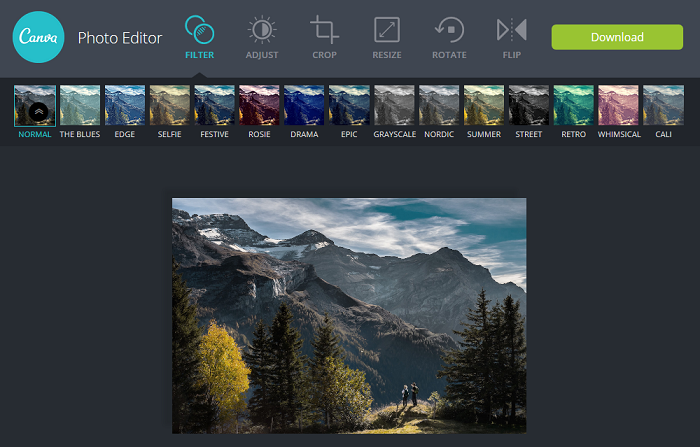The image size is (700, 447).
Task: Apply the Nordic filter thumbnail
Action: [439, 105]
